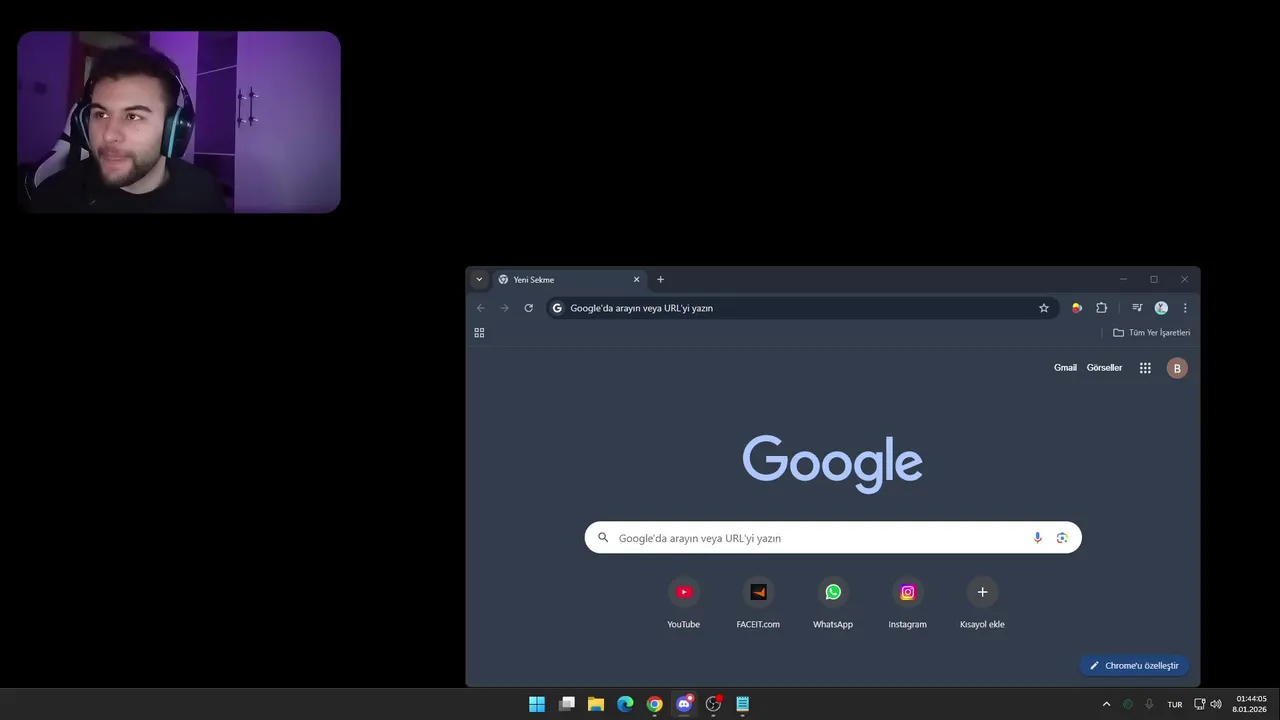Open Google account B avatar
This screenshot has width=1280, height=720.
(1177, 368)
